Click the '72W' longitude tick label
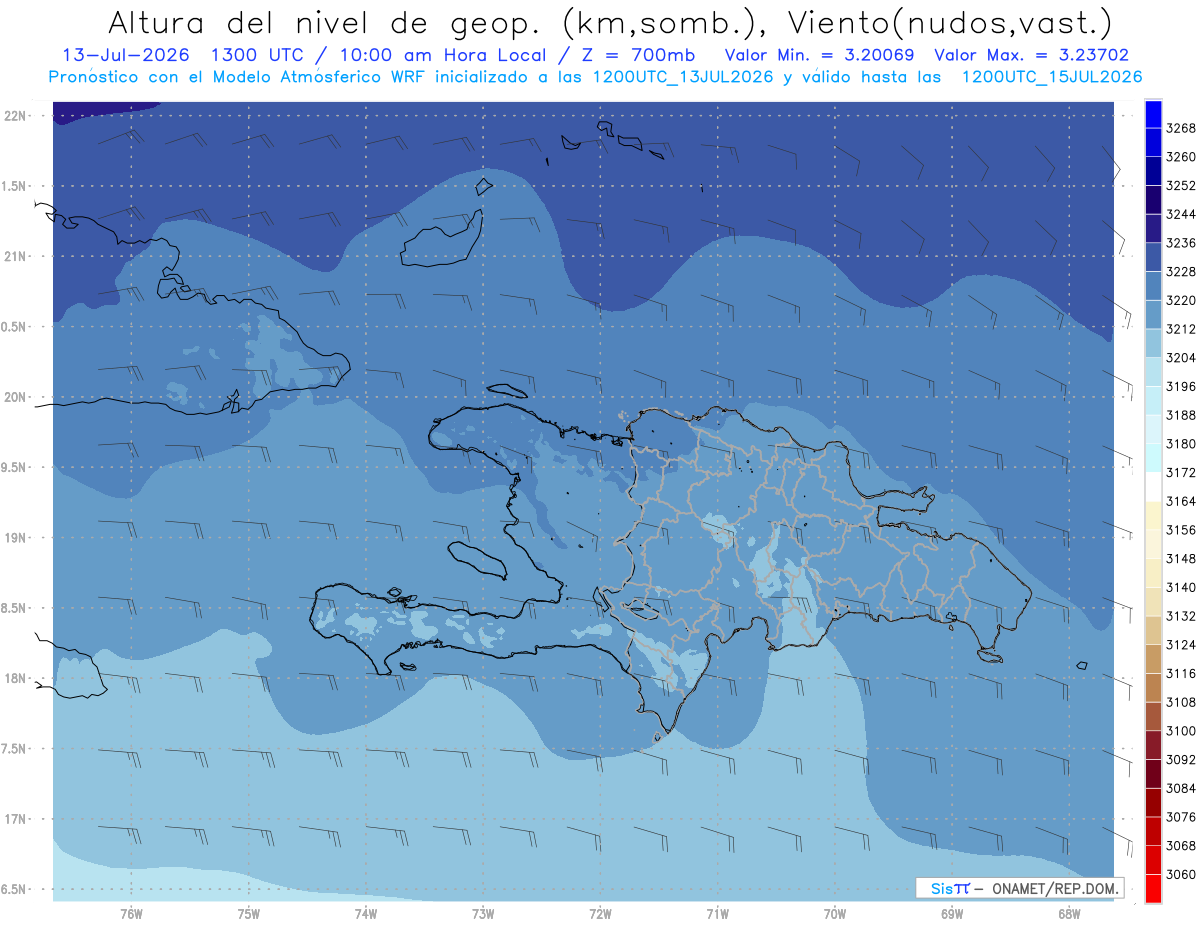The image size is (1200, 927). pyautogui.click(x=600, y=914)
